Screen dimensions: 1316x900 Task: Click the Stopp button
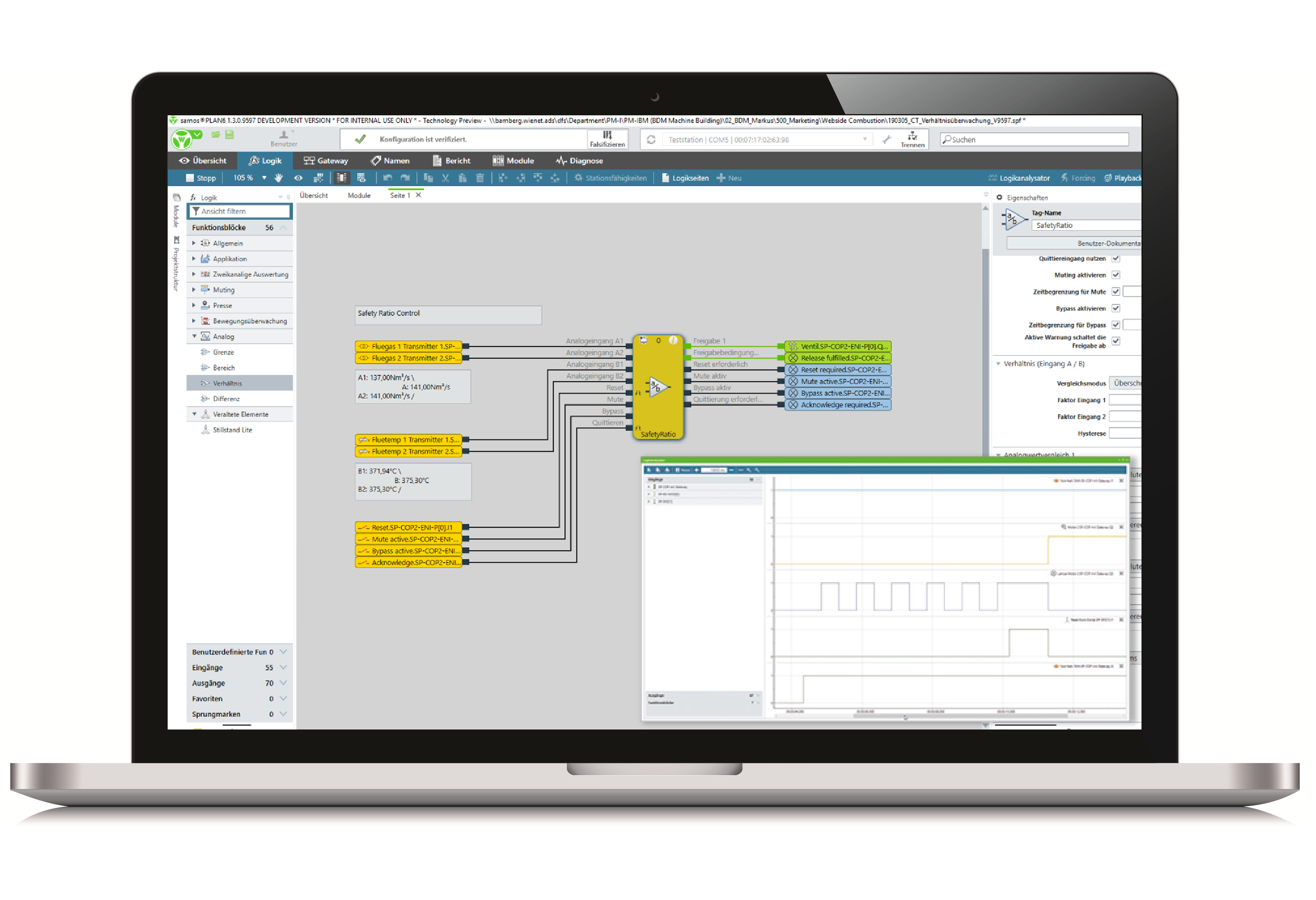(201, 178)
